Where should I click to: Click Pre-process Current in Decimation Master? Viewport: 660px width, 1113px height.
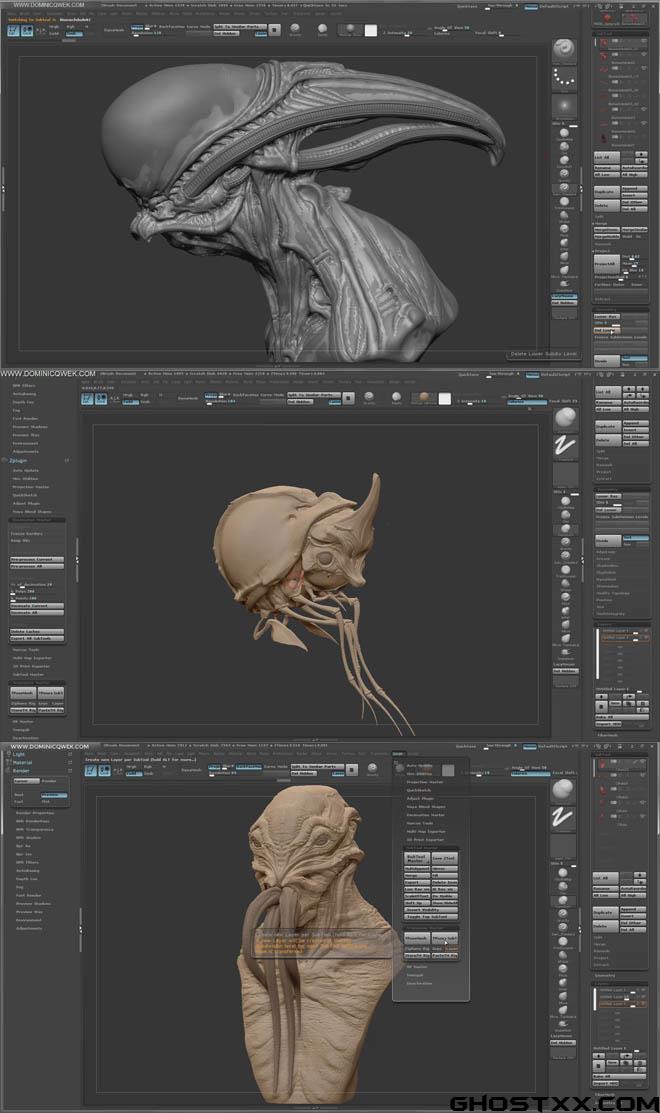pyautogui.click(x=37, y=559)
